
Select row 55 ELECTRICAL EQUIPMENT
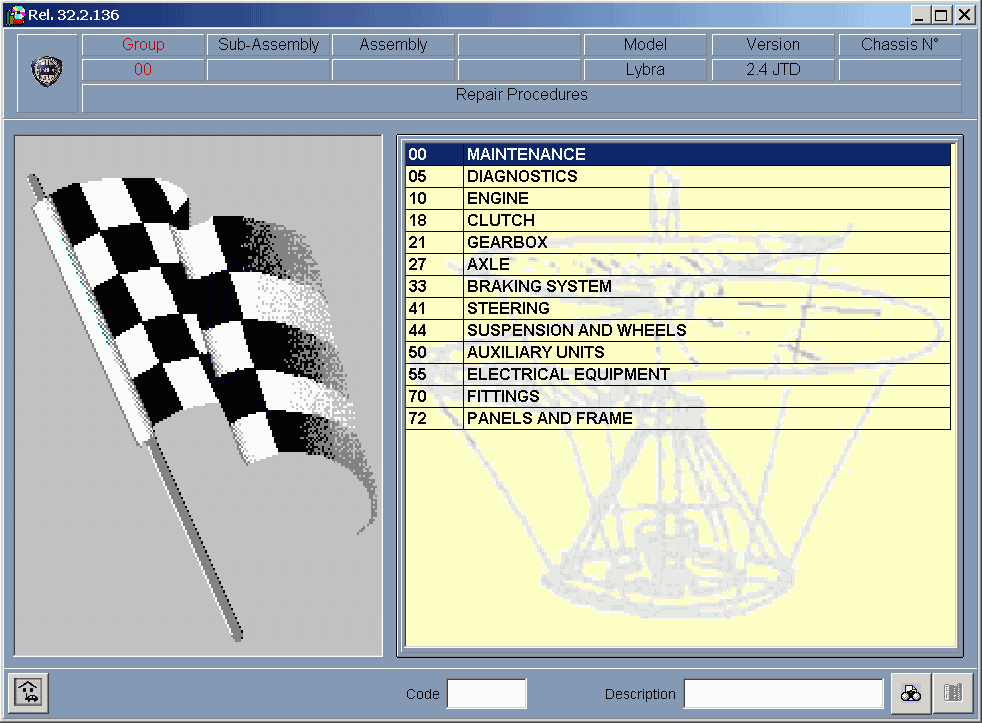point(678,374)
